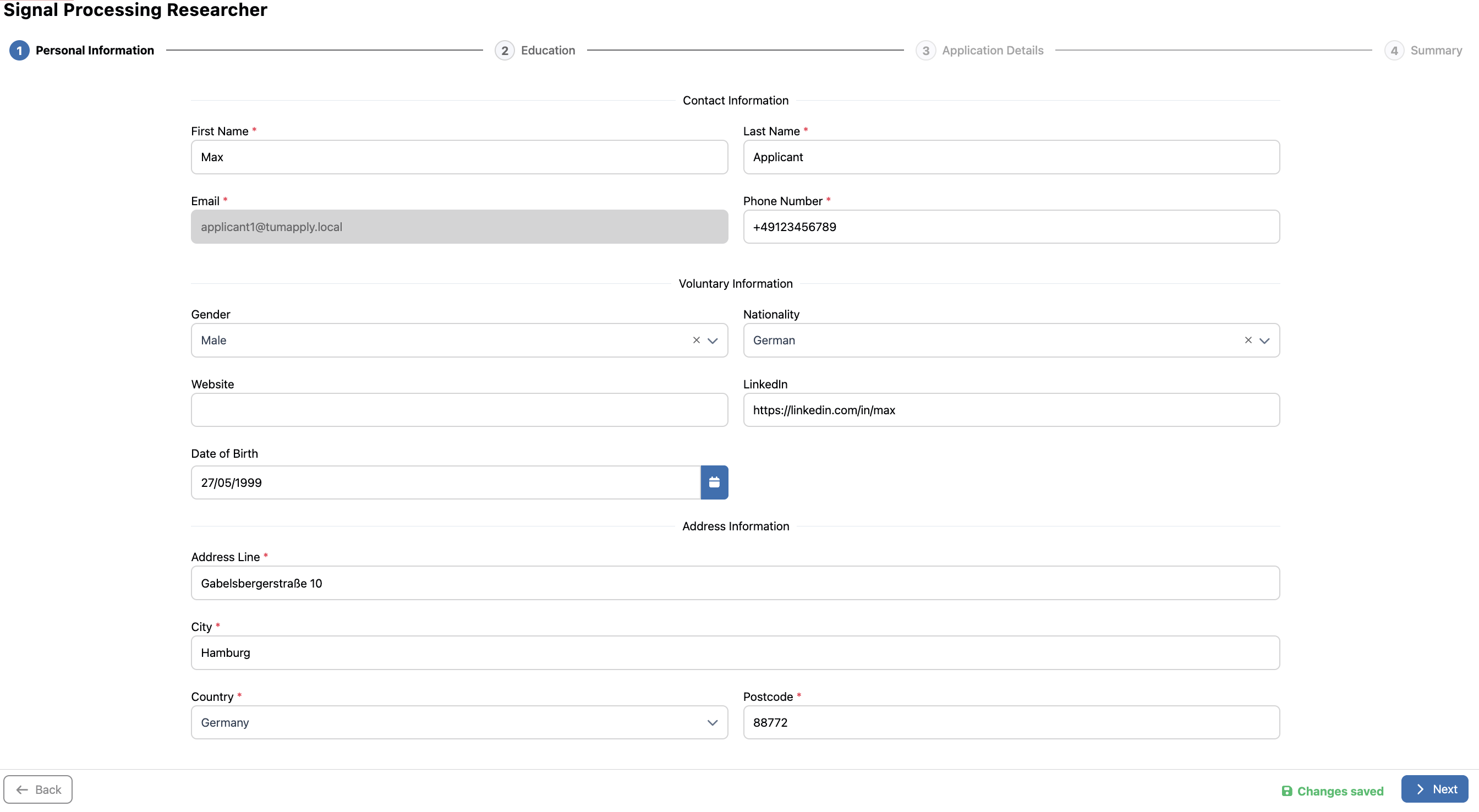Viewport: 1479px width, 812px height.
Task: Open the date of birth calendar picker
Action: tap(714, 482)
